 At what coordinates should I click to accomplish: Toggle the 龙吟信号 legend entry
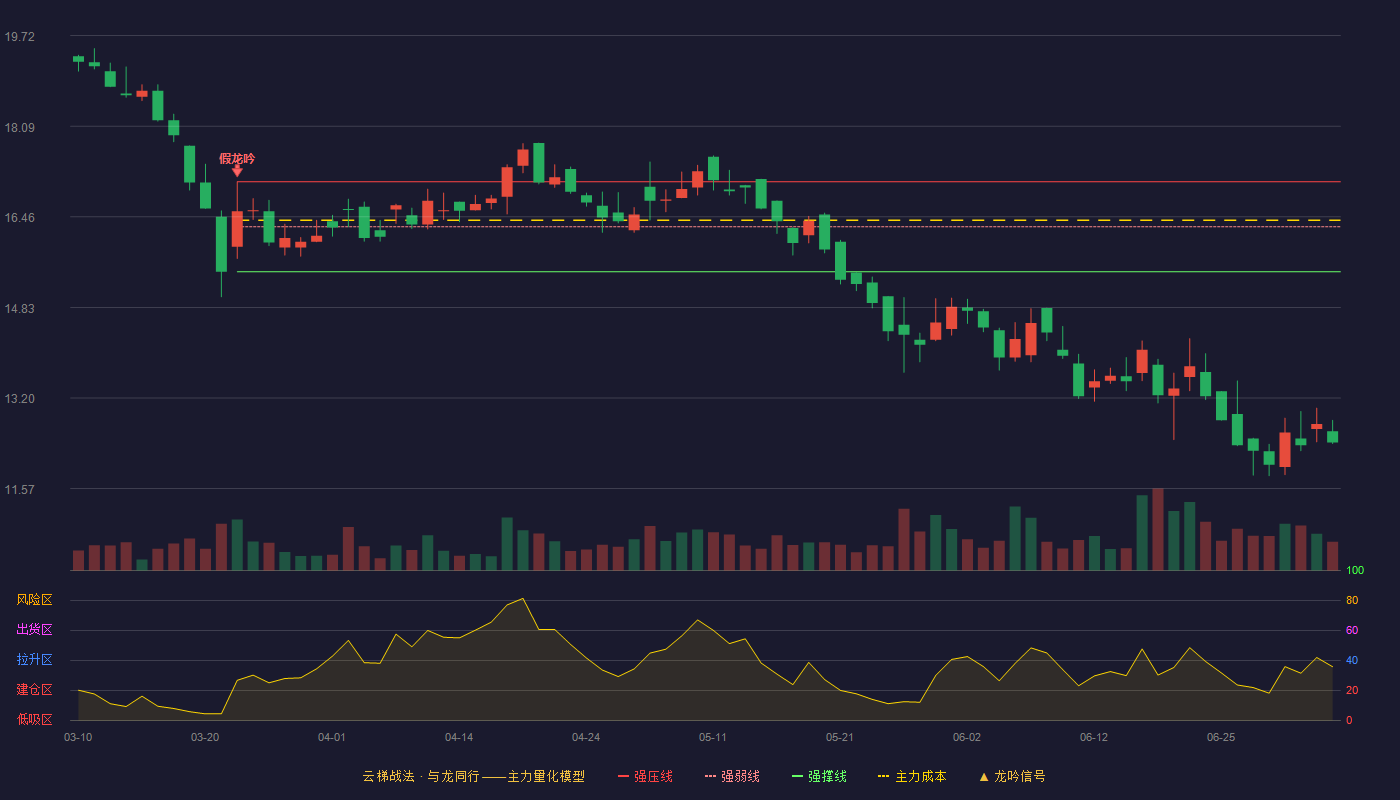pyautogui.click(x=1012, y=776)
